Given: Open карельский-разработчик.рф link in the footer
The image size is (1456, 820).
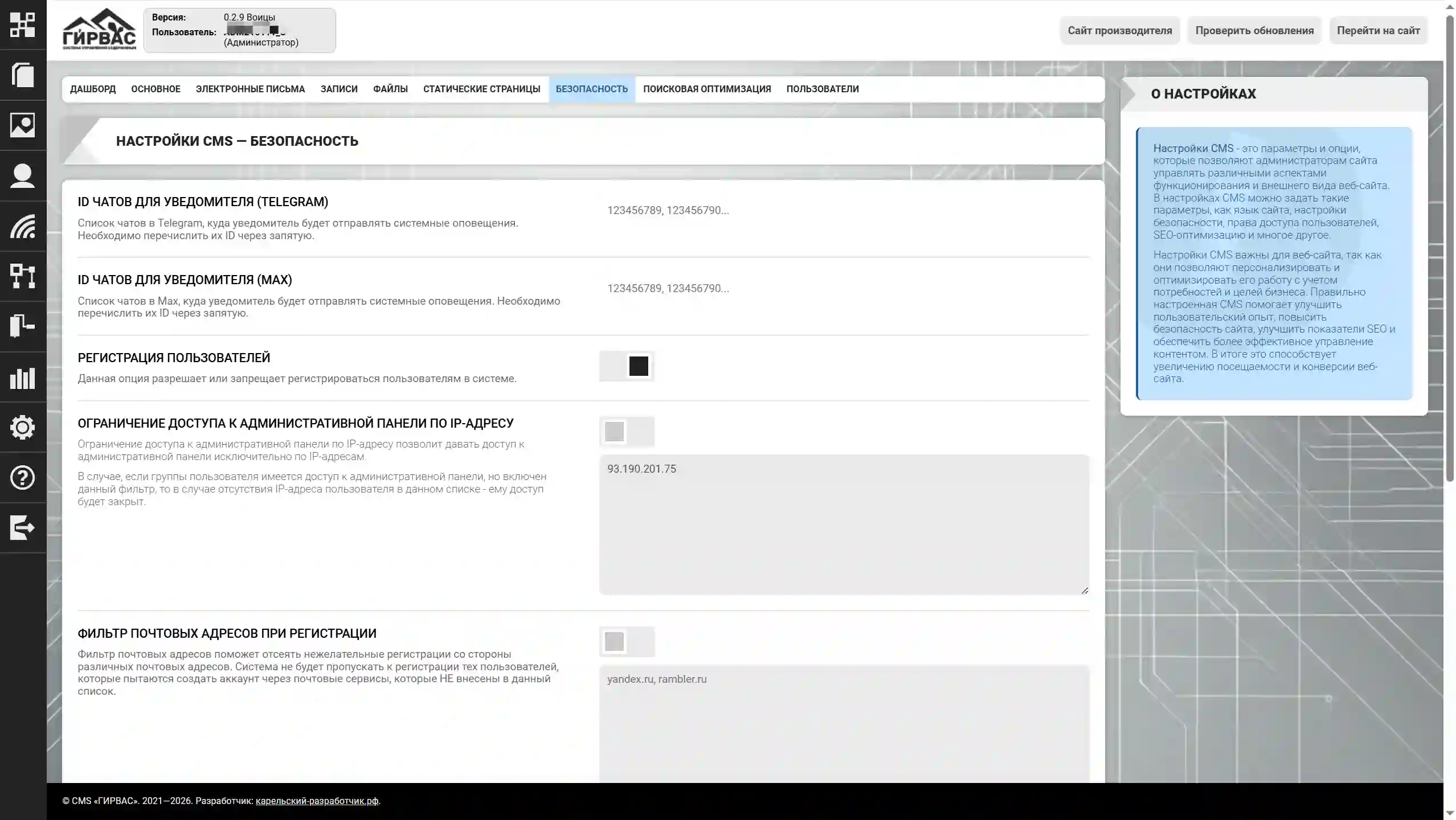Looking at the screenshot, I should (317, 799).
